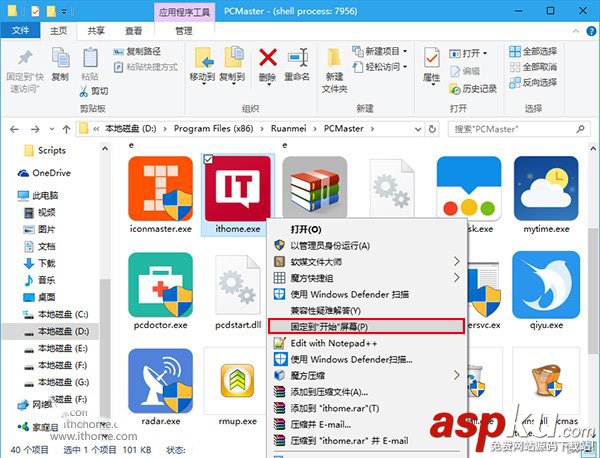Click PCMaster in the address breadcrumb
600x458 pixels.
(344, 129)
